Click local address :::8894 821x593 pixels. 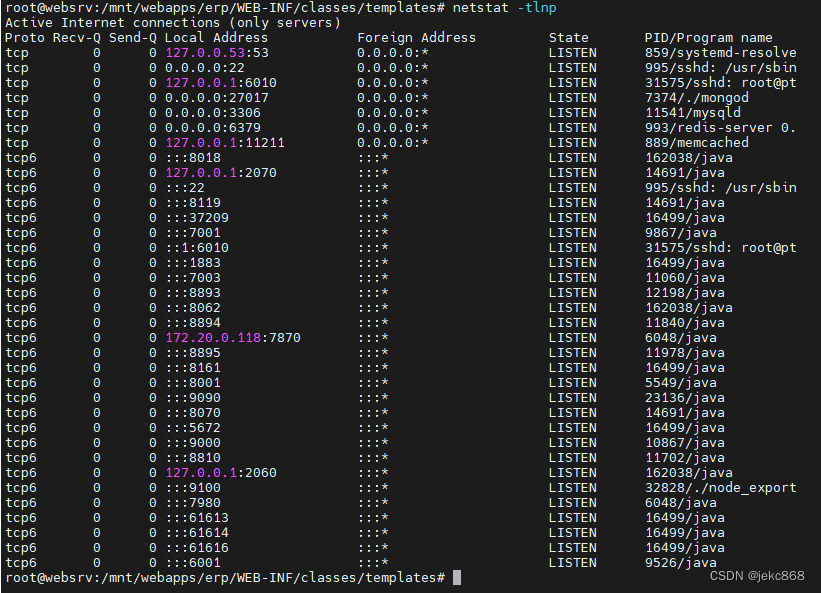pyautogui.click(x=193, y=323)
